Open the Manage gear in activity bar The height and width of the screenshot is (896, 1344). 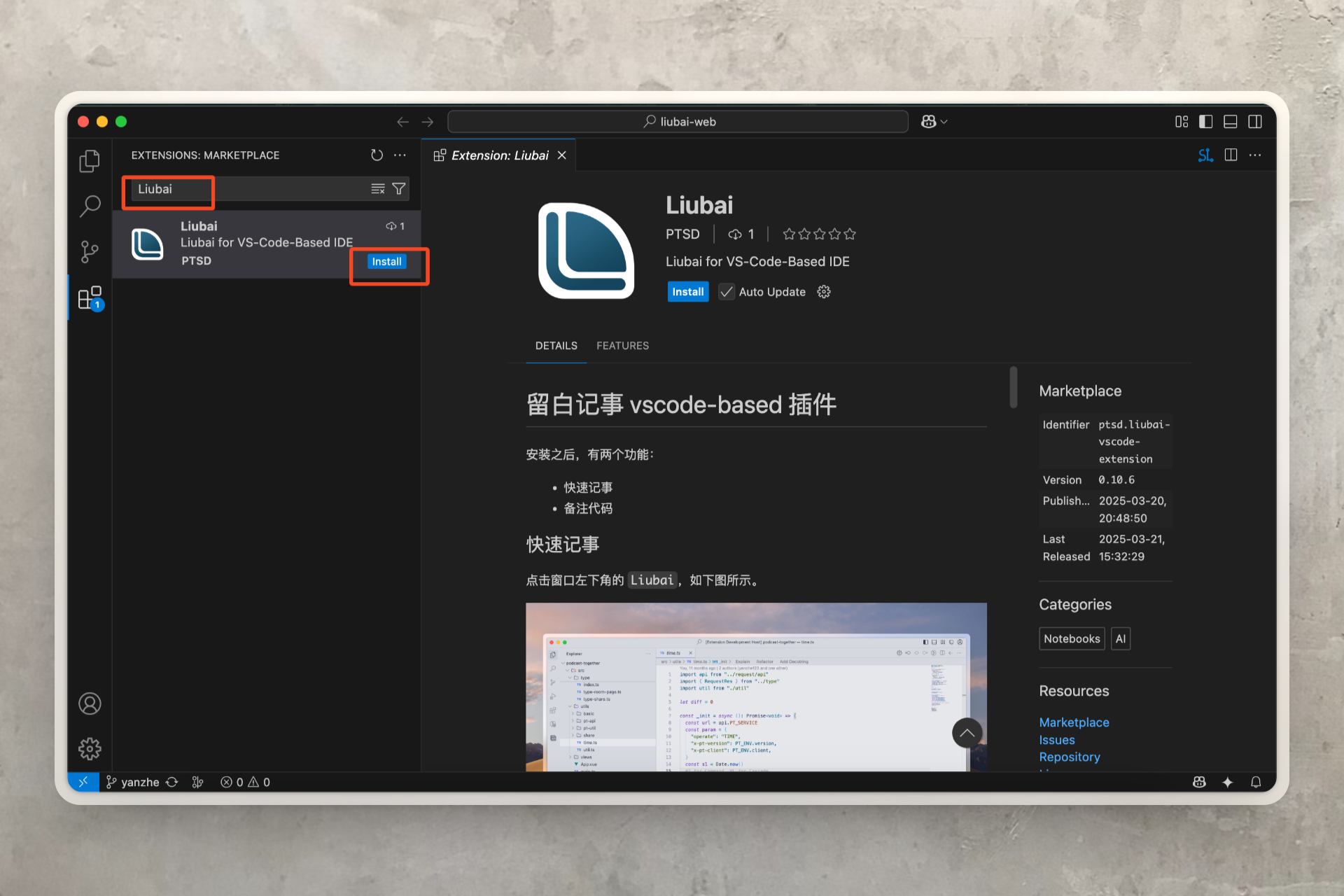point(90,749)
